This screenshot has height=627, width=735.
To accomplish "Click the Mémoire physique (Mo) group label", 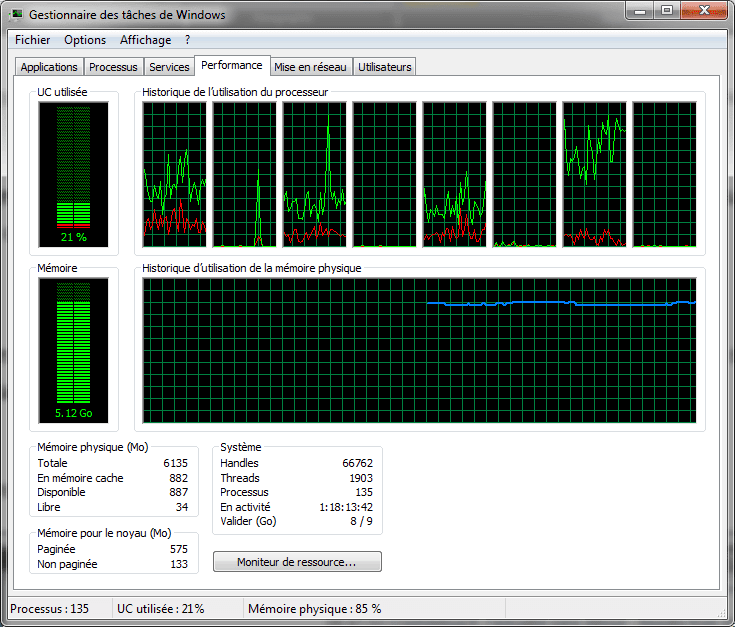I will (93, 447).
